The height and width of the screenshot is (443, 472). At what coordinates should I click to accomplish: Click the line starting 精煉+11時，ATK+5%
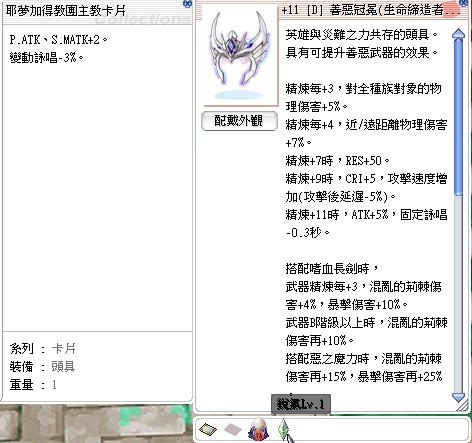(366, 215)
